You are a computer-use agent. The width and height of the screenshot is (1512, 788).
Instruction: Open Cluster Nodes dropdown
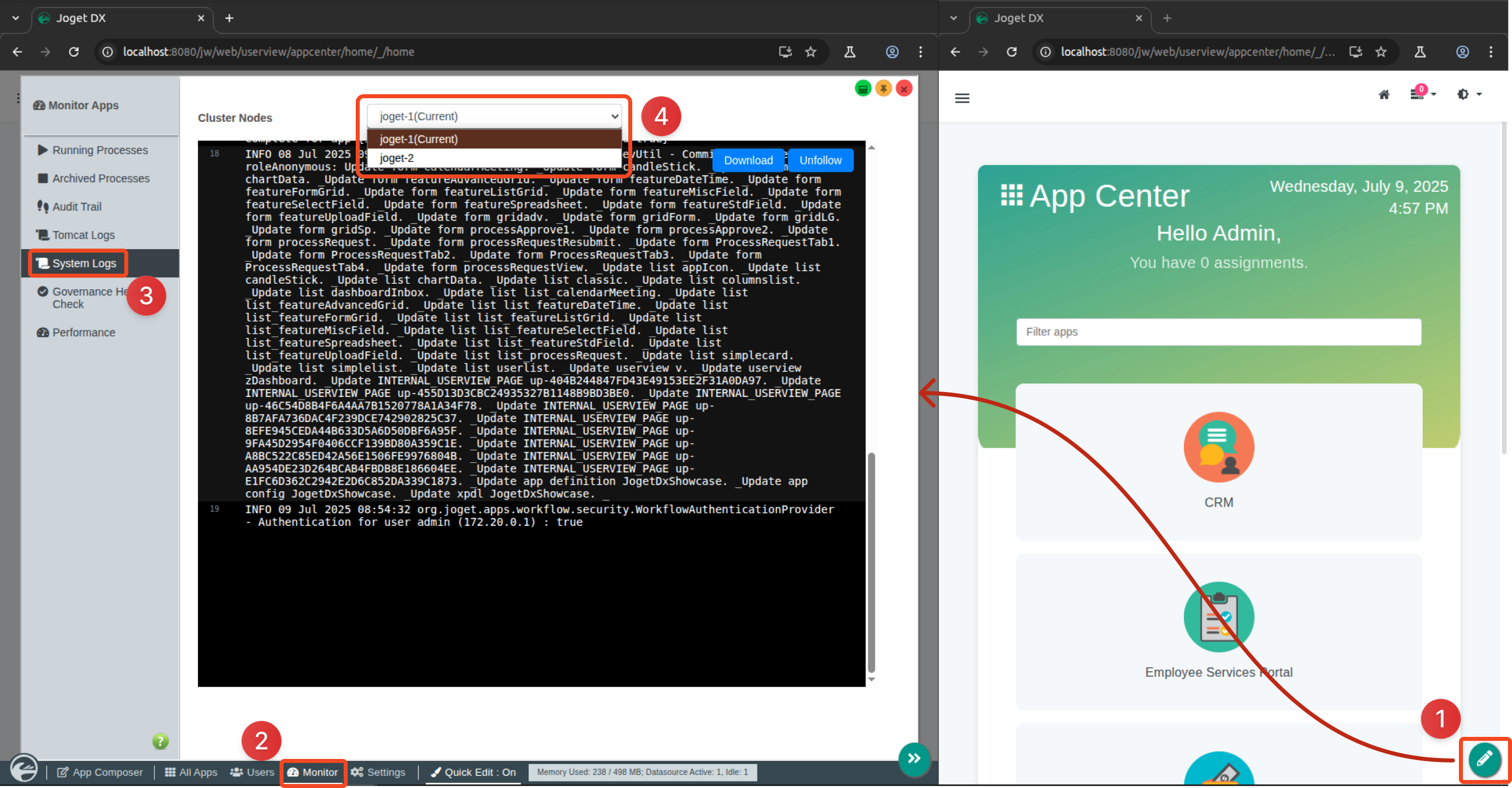(493, 116)
